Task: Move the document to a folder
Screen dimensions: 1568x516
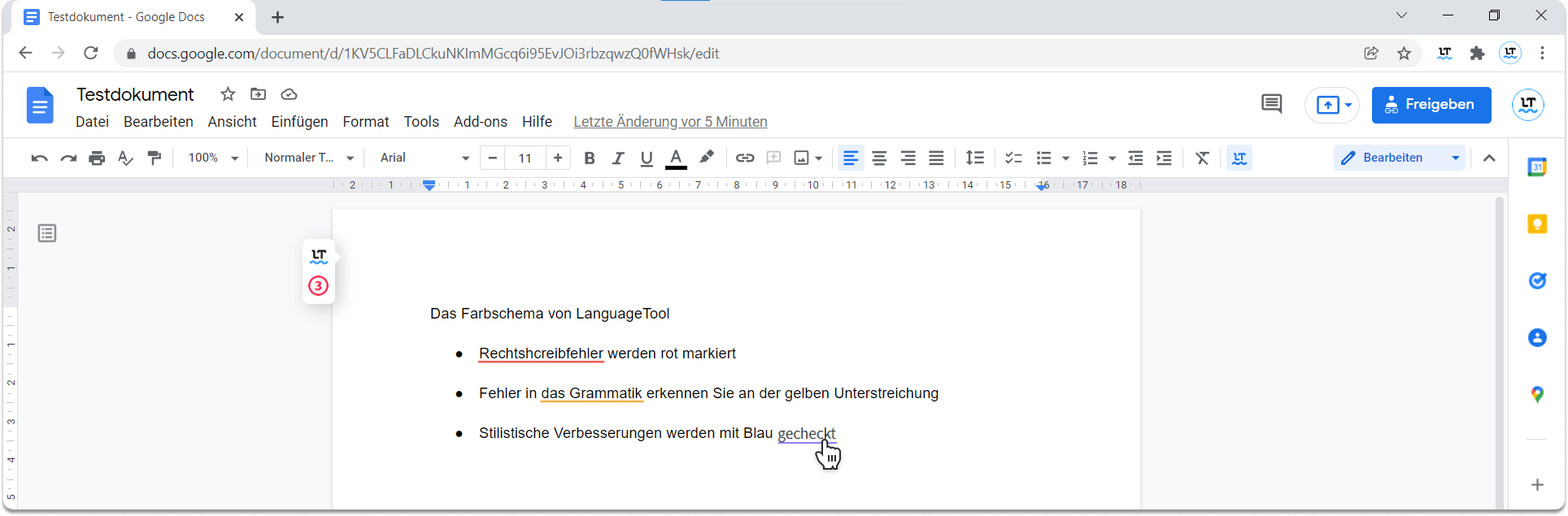Action: [x=258, y=94]
